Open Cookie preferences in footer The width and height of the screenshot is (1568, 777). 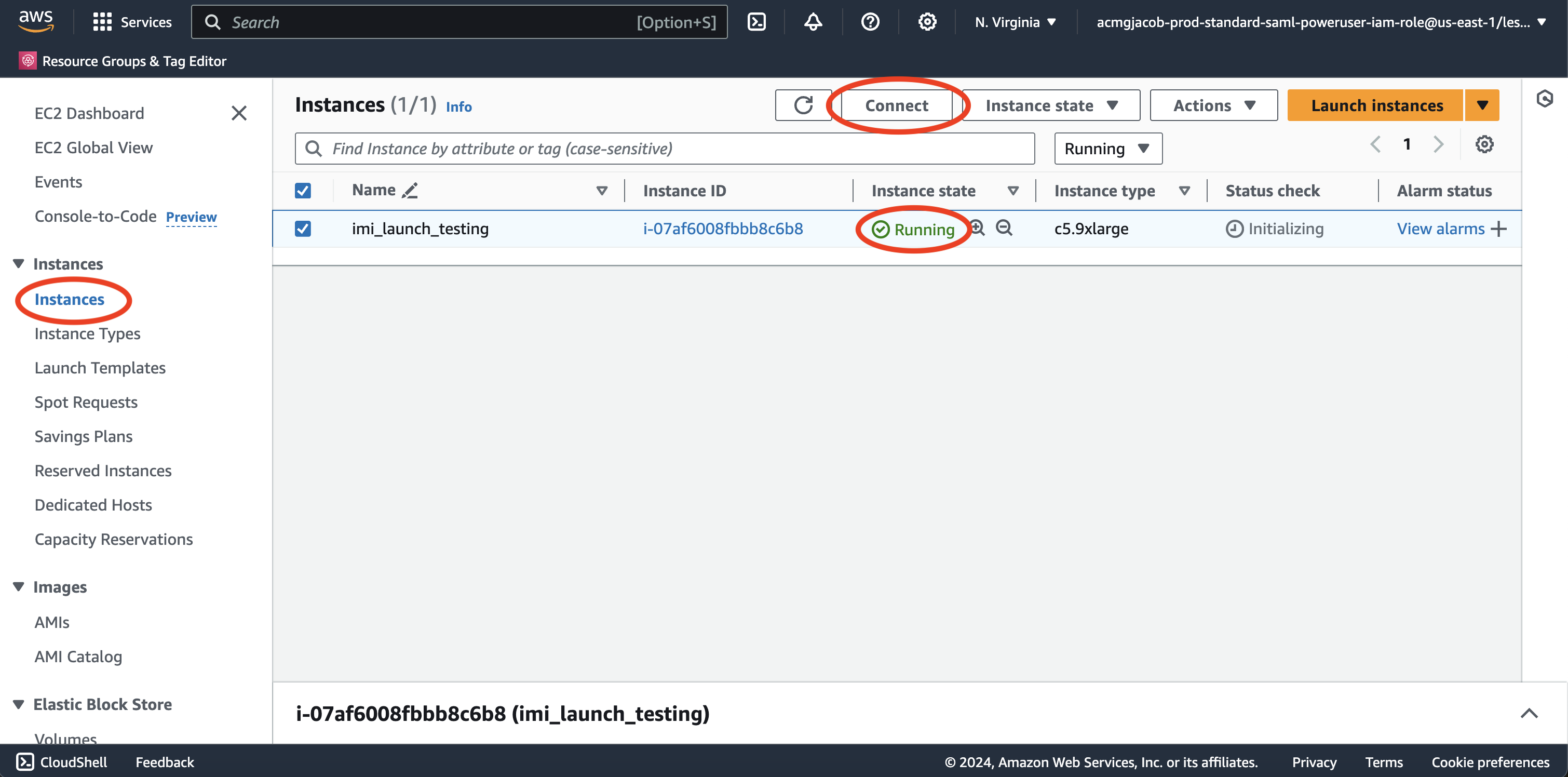point(1490,762)
